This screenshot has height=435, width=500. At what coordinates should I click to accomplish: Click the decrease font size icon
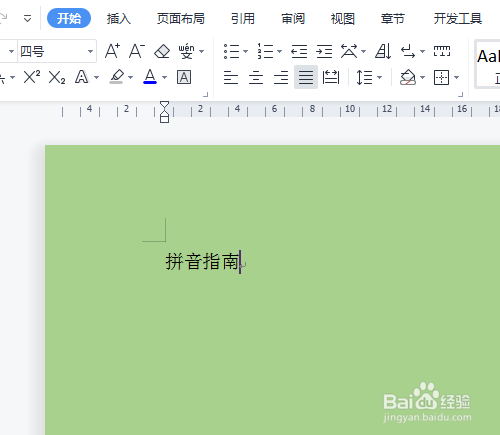[x=137, y=51]
